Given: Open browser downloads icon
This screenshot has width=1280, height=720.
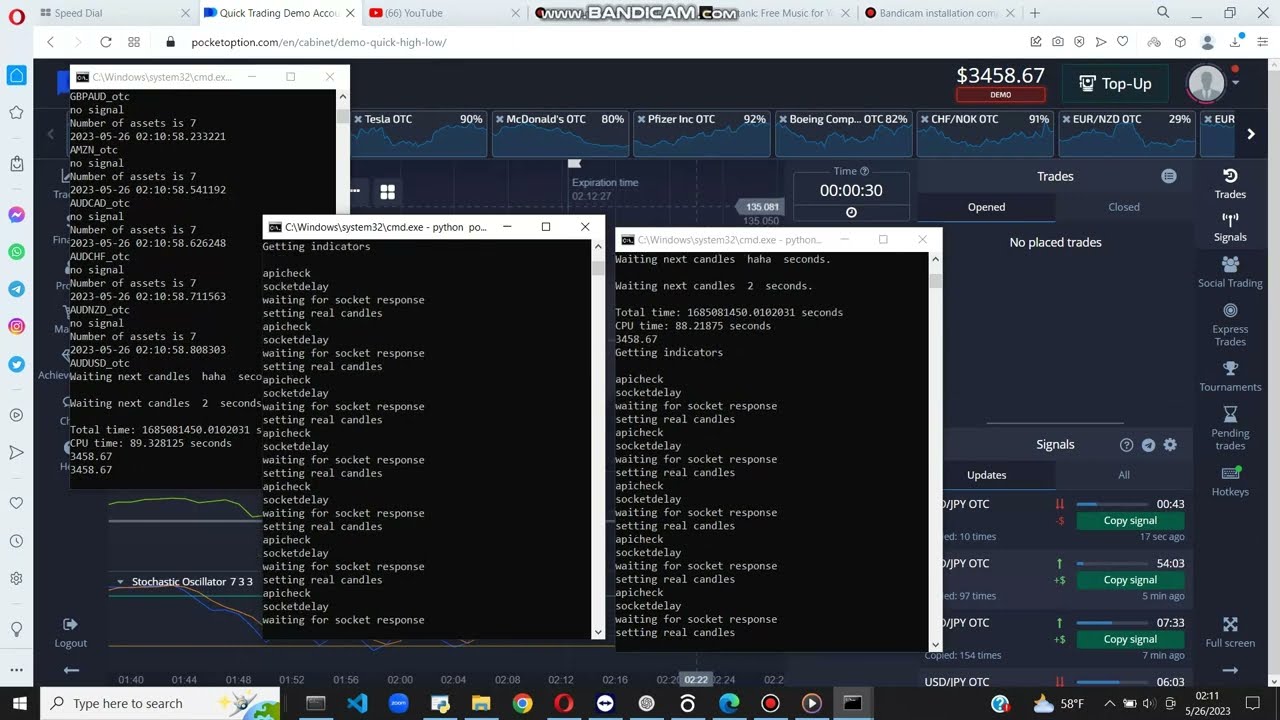Looking at the screenshot, I should pyautogui.click(x=1238, y=42).
